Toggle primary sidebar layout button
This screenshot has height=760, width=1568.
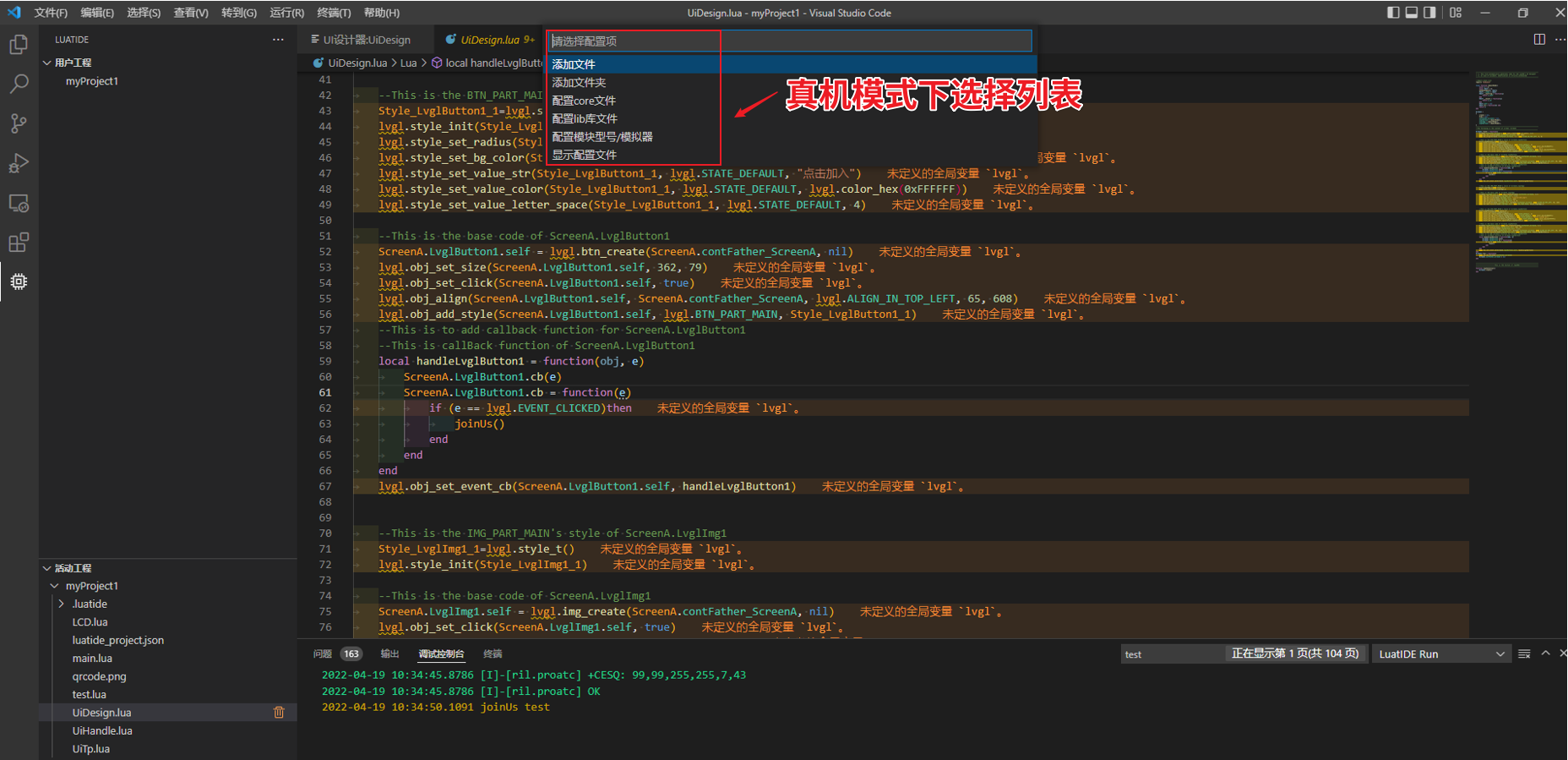tap(1393, 13)
